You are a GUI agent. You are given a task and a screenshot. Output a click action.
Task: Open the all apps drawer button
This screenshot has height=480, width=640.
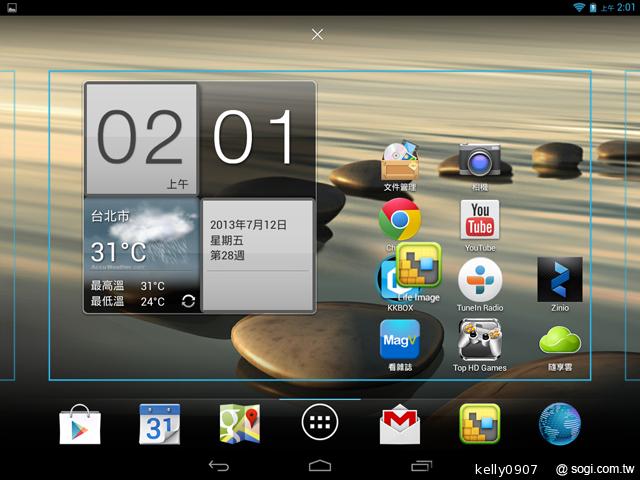point(320,422)
